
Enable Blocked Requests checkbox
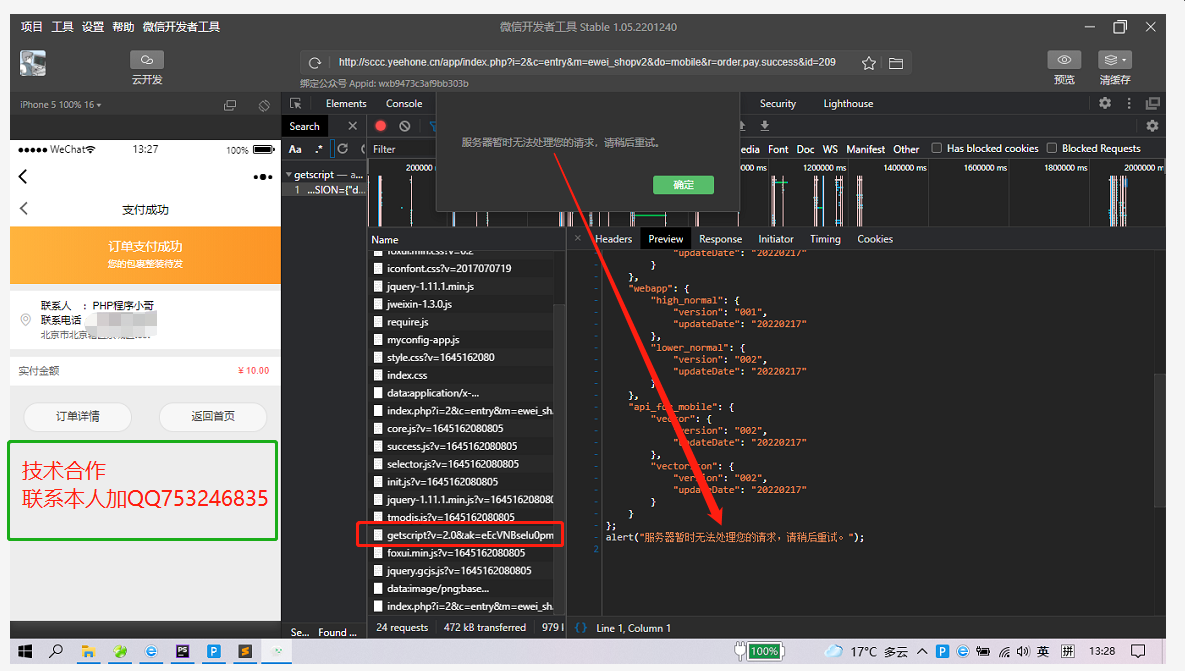(1051, 148)
